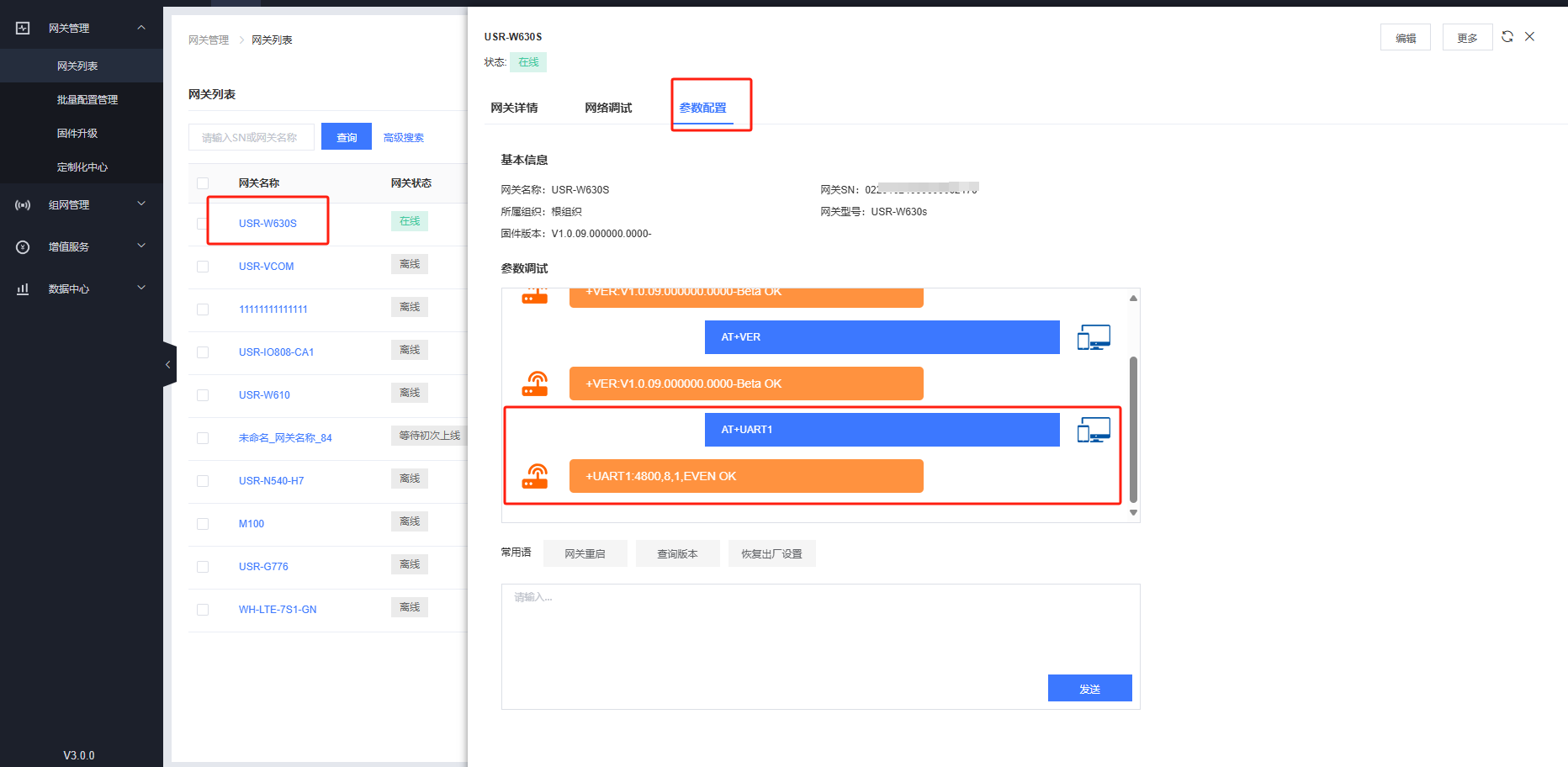Click the debug log scrollbar thumb

click(1133, 429)
